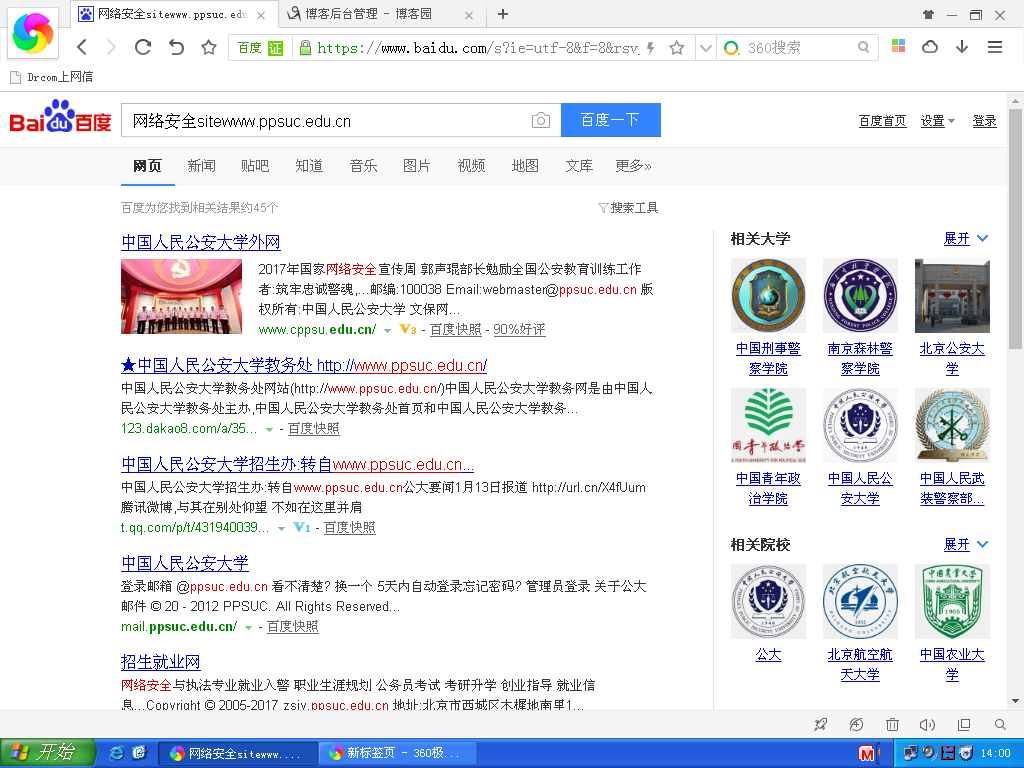Select the 知道 tab
This screenshot has width=1024, height=768.
[x=309, y=166]
